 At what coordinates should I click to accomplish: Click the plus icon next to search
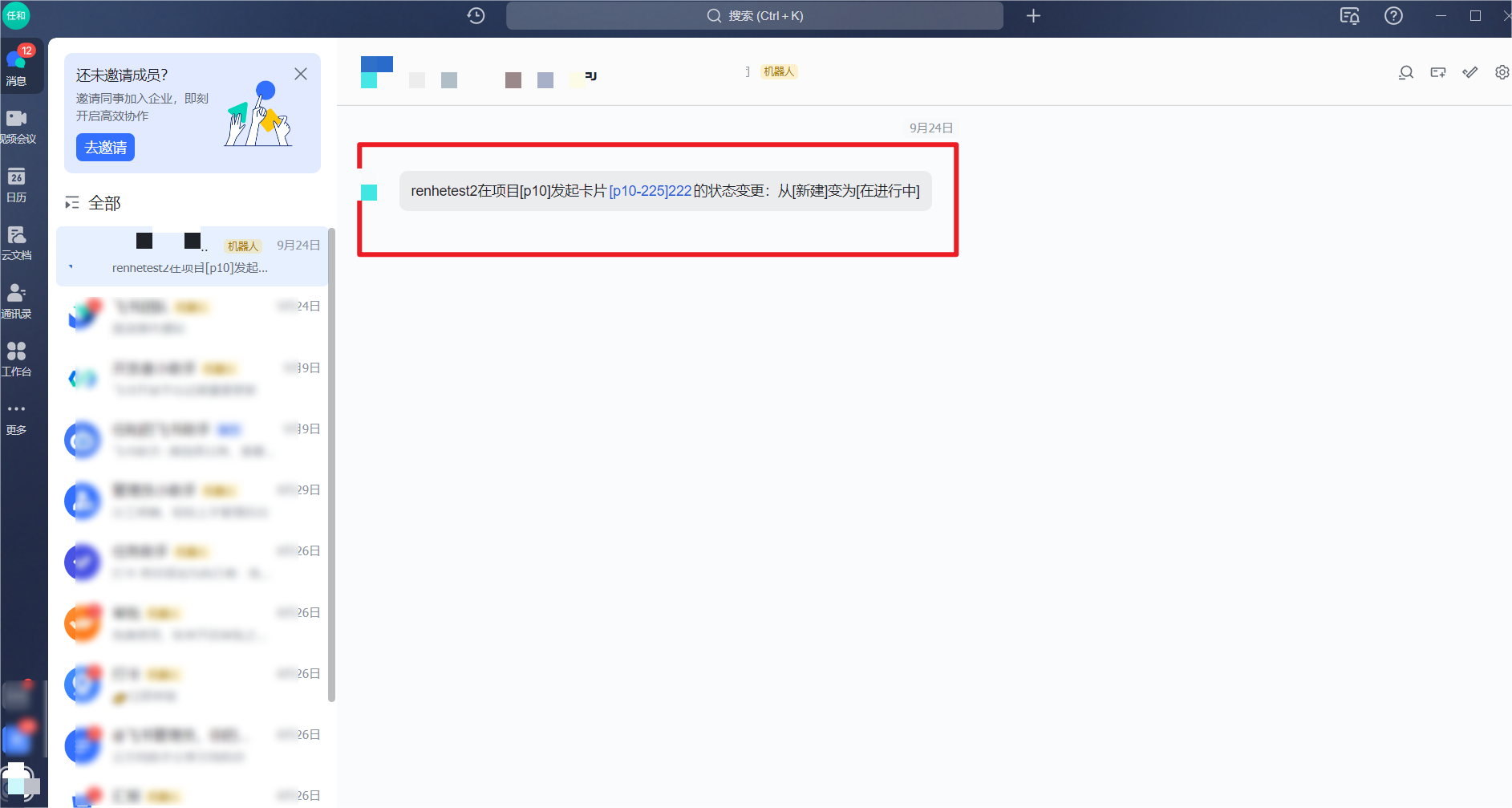click(1033, 16)
